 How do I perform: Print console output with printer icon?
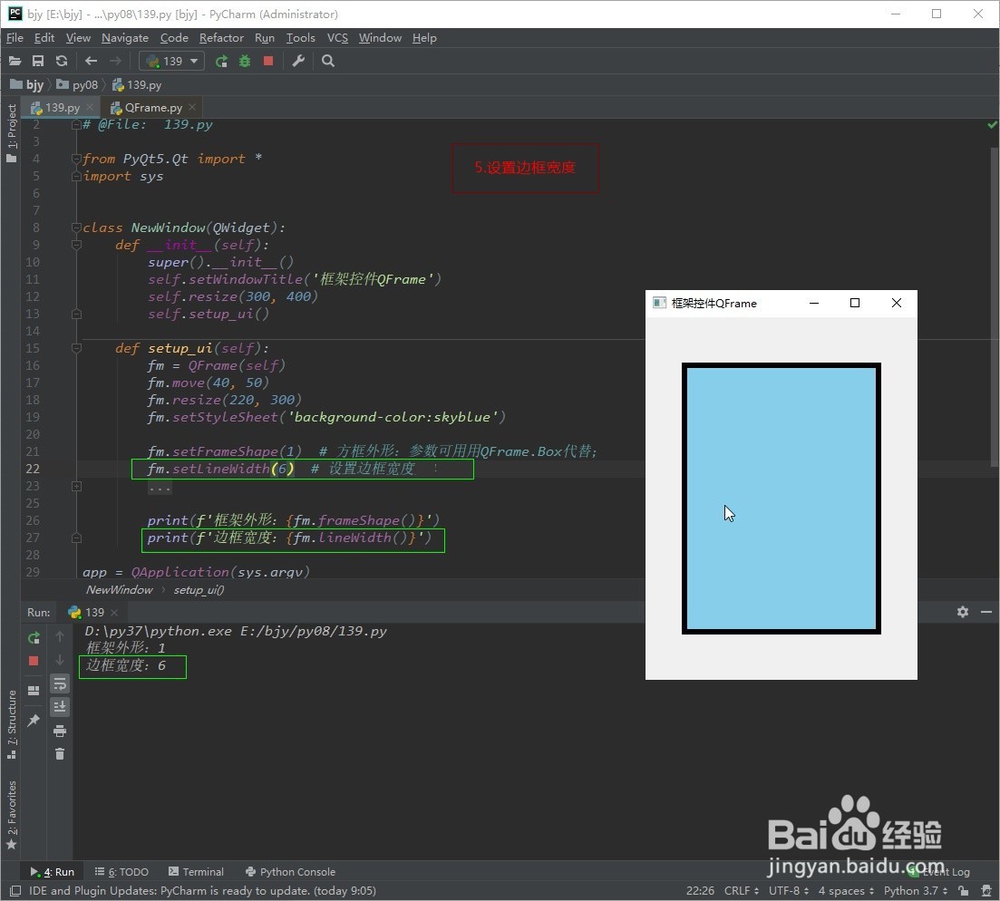click(60, 731)
